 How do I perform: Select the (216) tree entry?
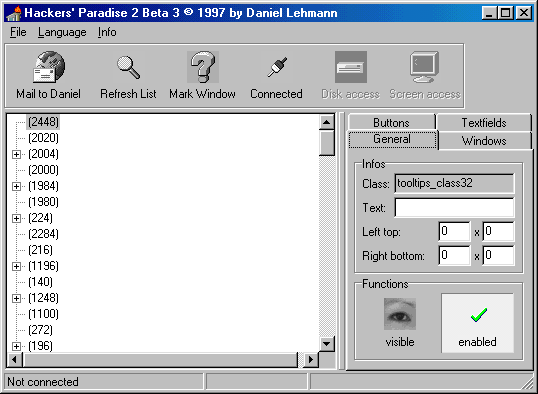tap(40, 250)
